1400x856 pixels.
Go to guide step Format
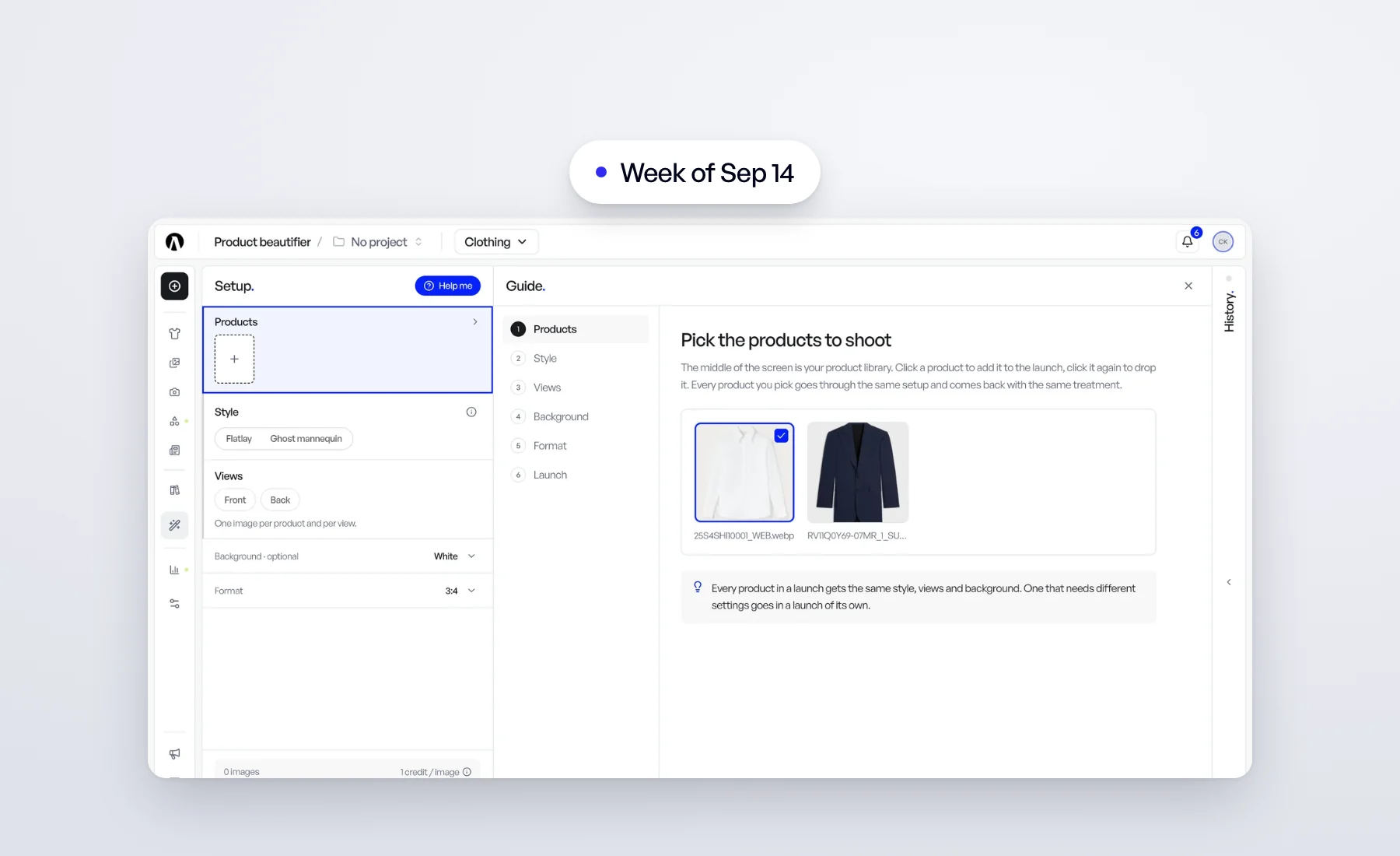[576, 446]
